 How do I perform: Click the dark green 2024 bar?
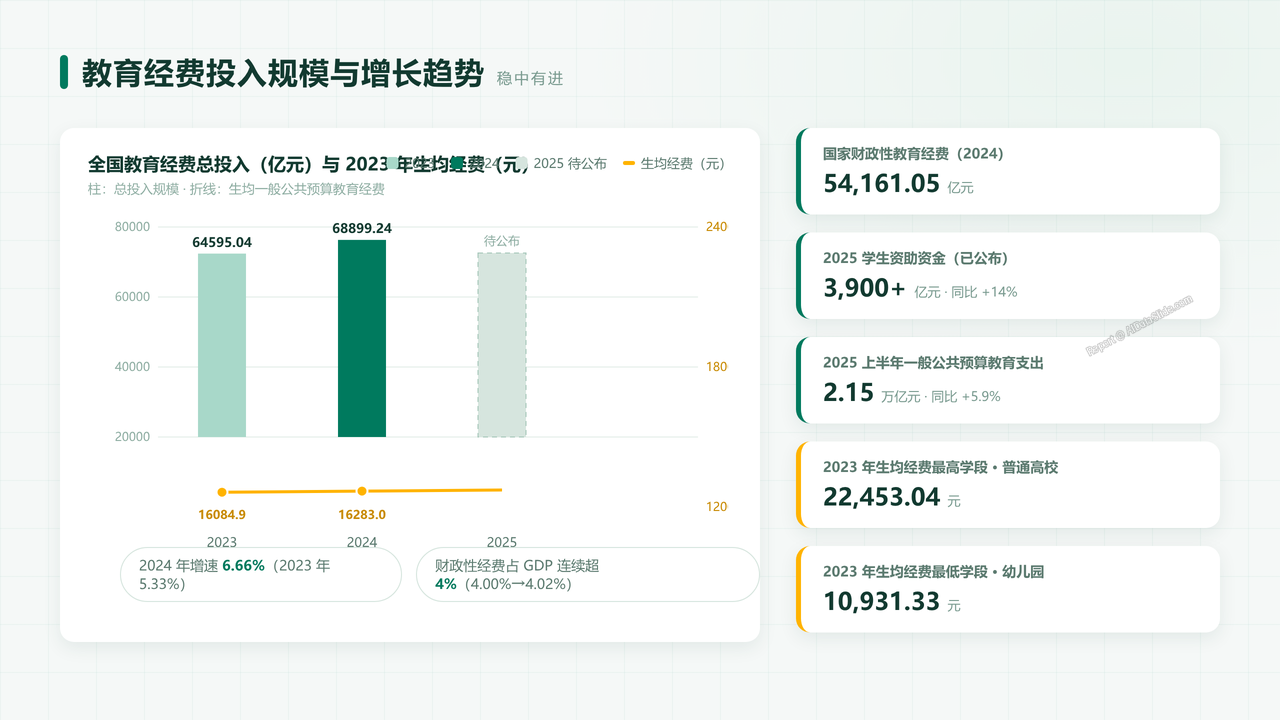coord(362,338)
